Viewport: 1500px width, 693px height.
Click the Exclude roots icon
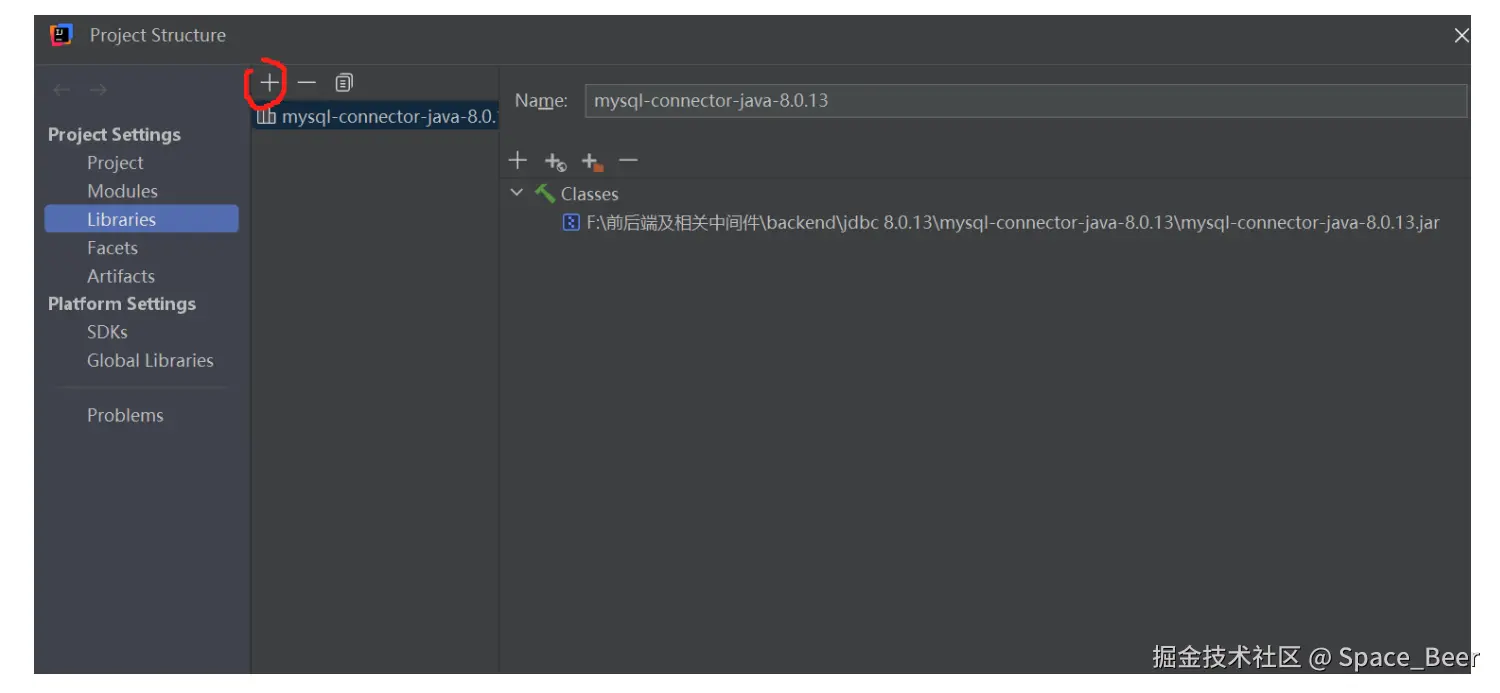point(592,161)
